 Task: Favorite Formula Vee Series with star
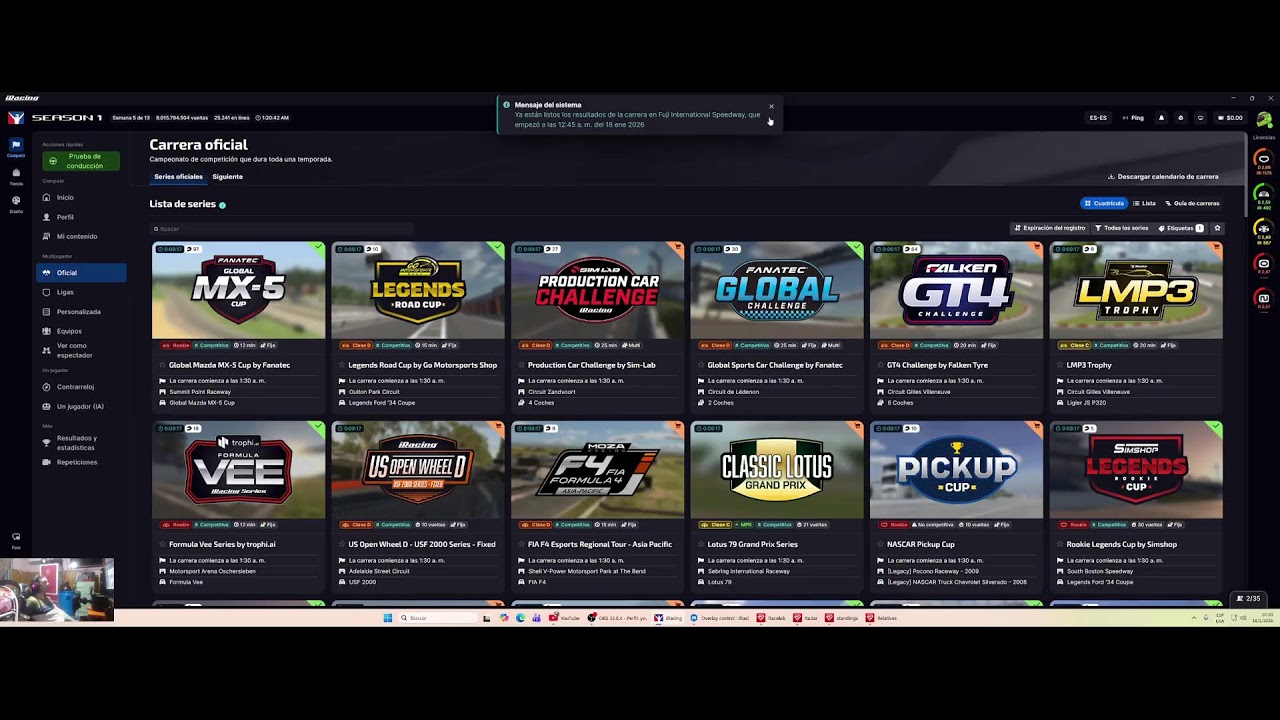pyautogui.click(x=163, y=544)
